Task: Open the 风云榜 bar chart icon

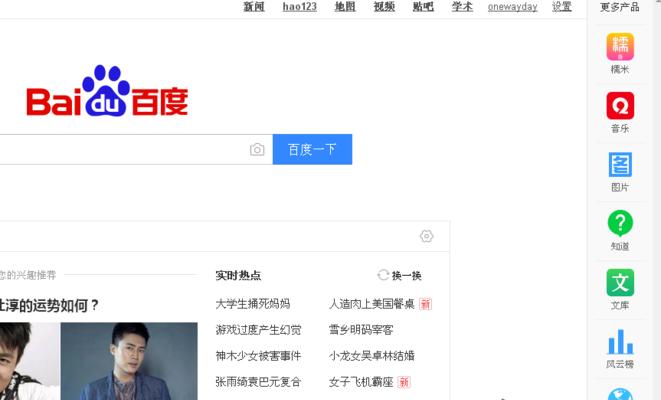Action: [x=620, y=342]
